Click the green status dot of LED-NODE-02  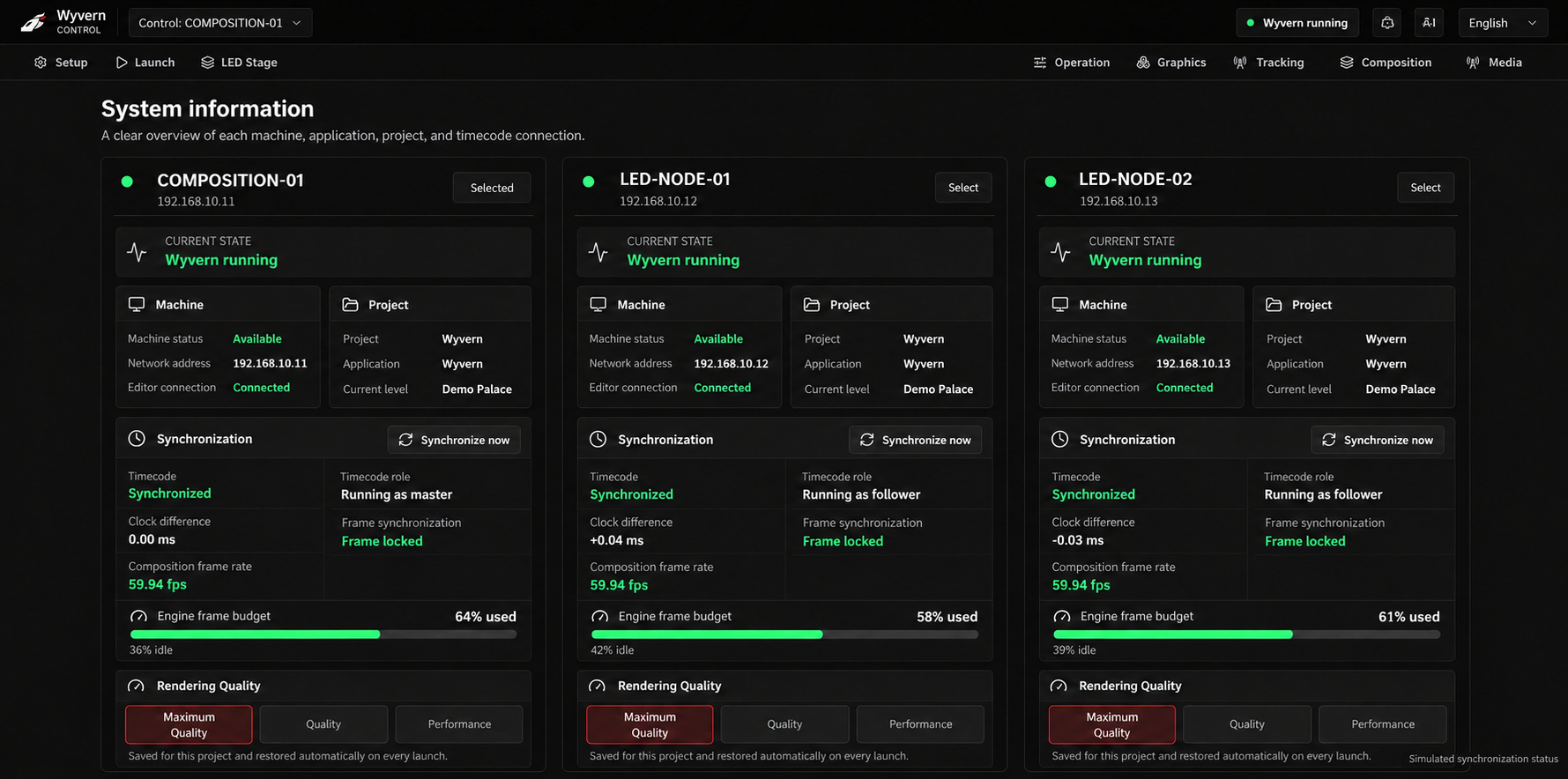(x=1051, y=182)
